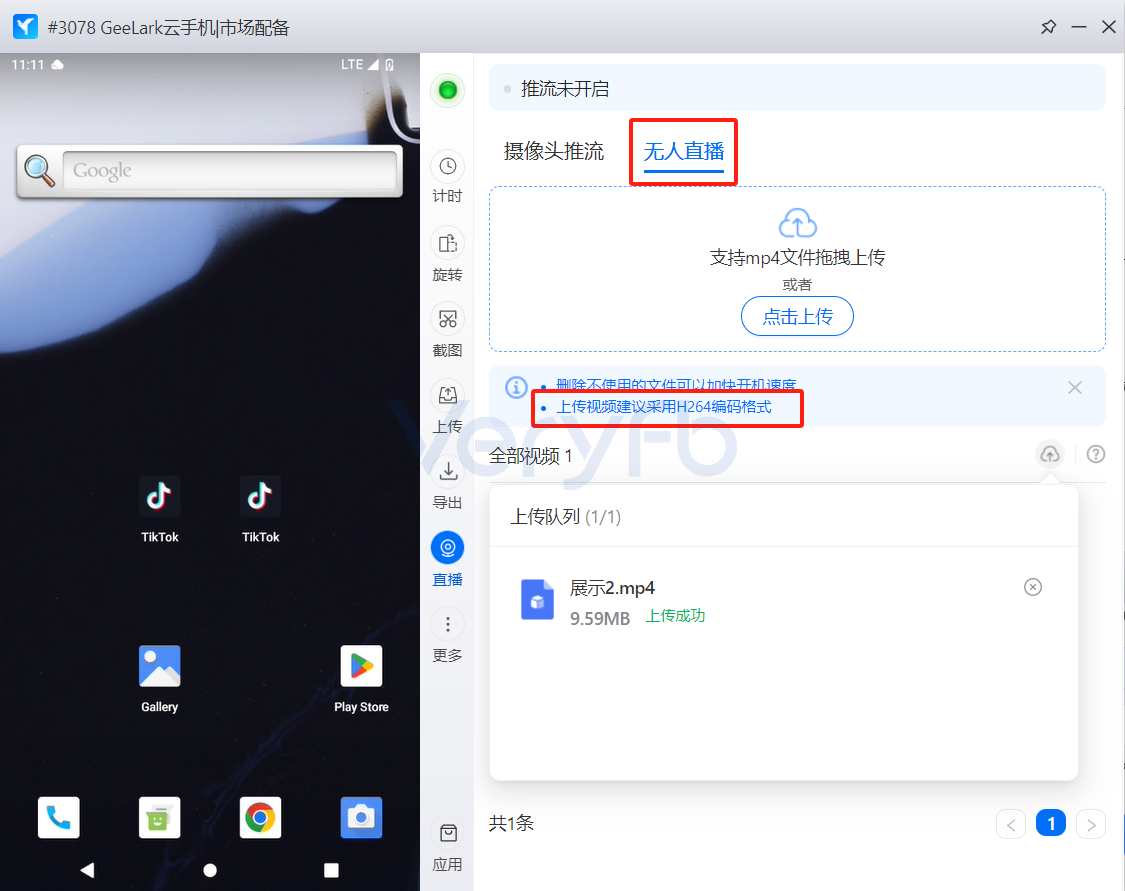1125x891 pixels.
Task: Click the 推流未开启 status bar
Action: 797,88
